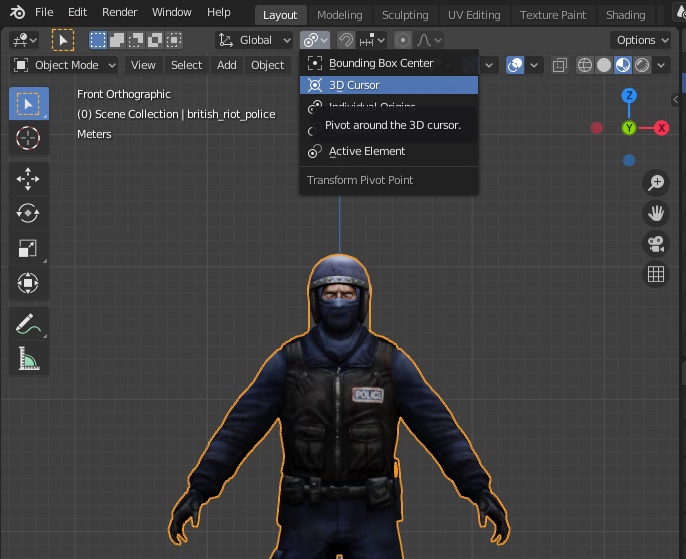Viewport: 686px width, 559px height.
Task: Click the Z axis on navigation gizmo
Action: pyautogui.click(x=629, y=95)
